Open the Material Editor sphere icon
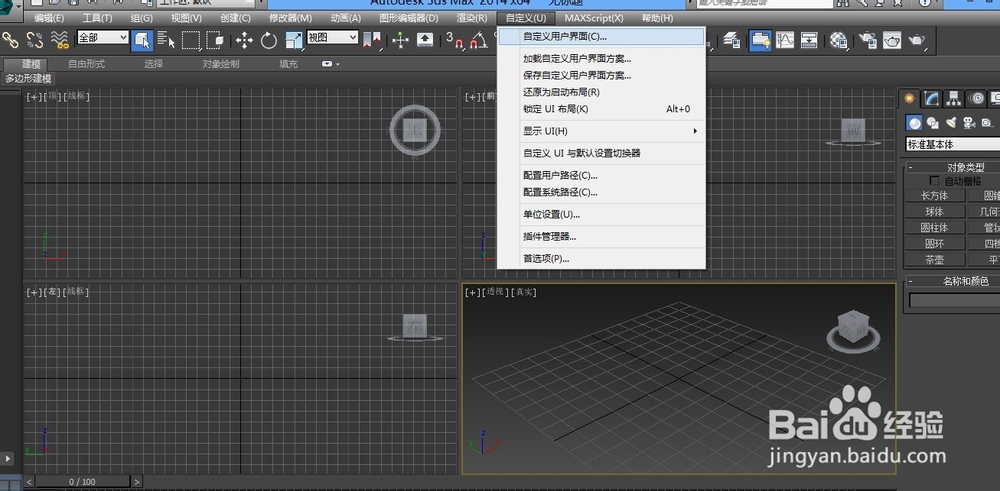 (839, 40)
